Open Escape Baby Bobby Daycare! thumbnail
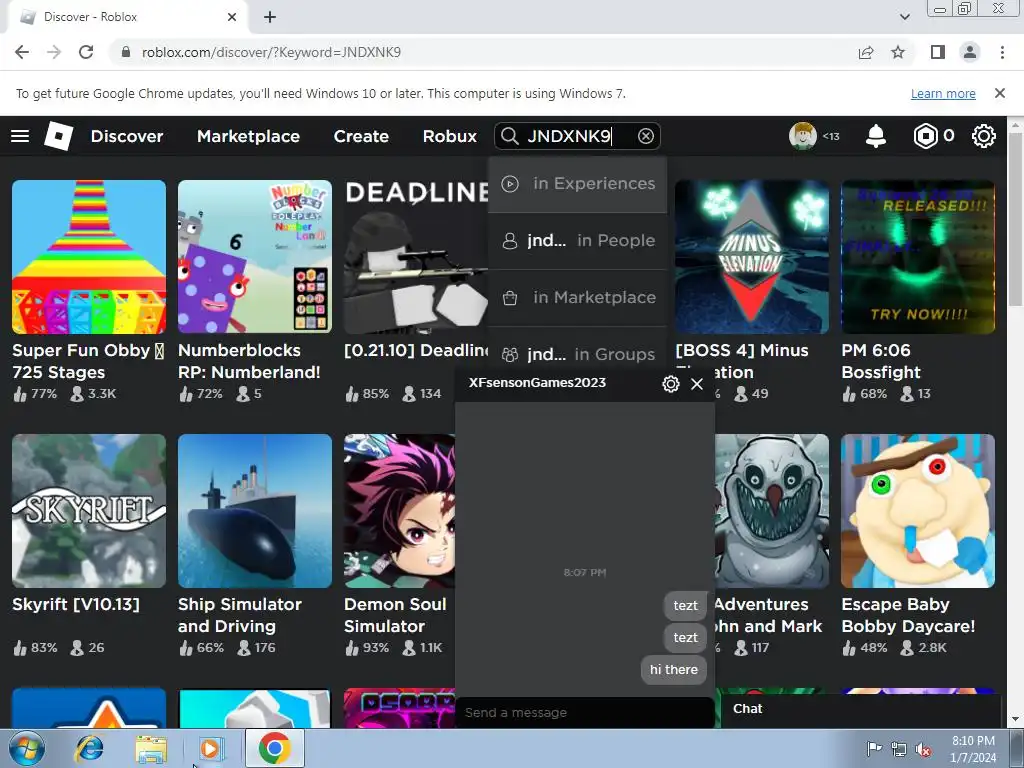Screen dimensions: 1024x768 point(918,511)
